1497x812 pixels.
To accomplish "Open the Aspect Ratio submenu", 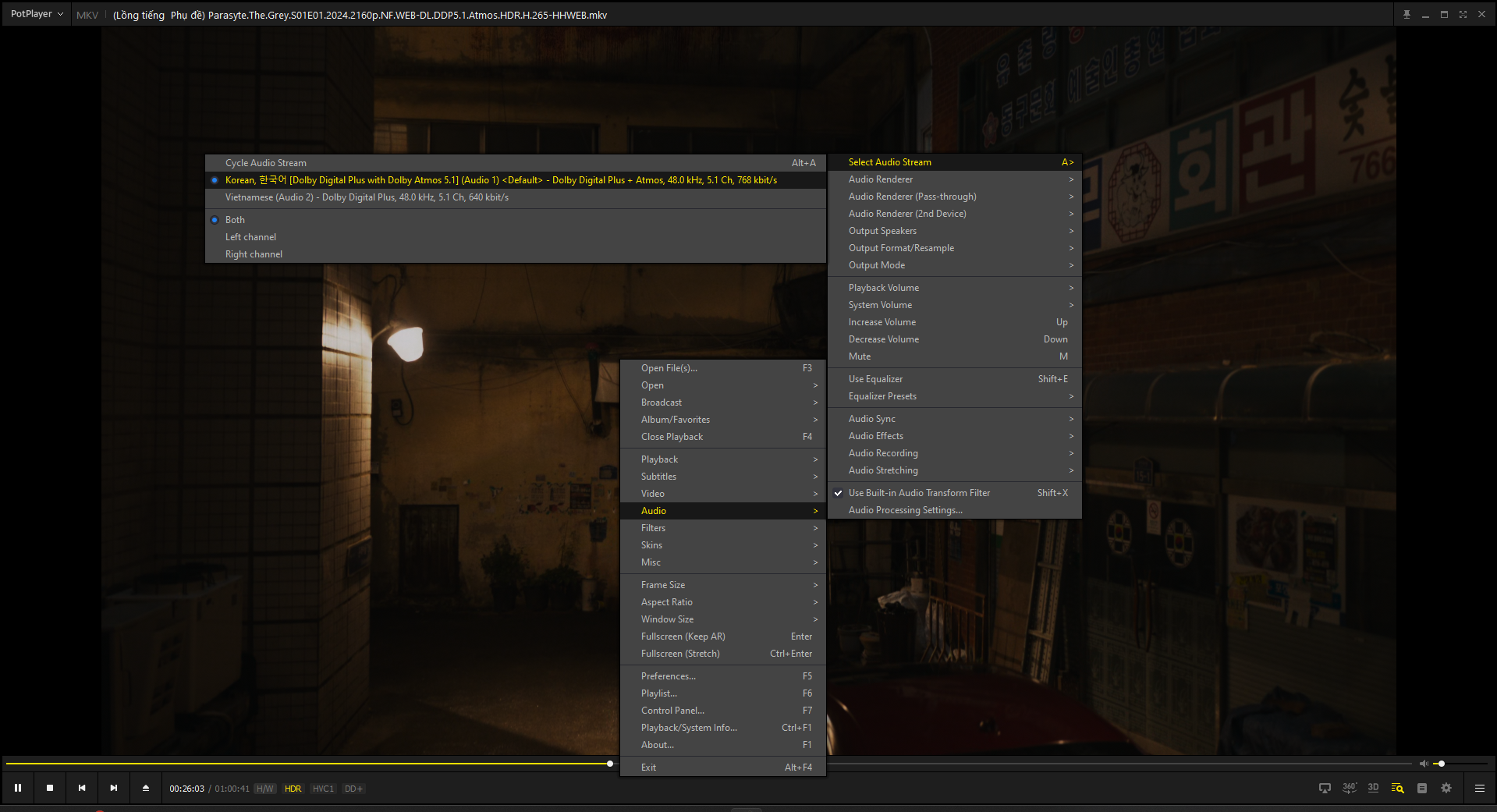I will 723,602.
